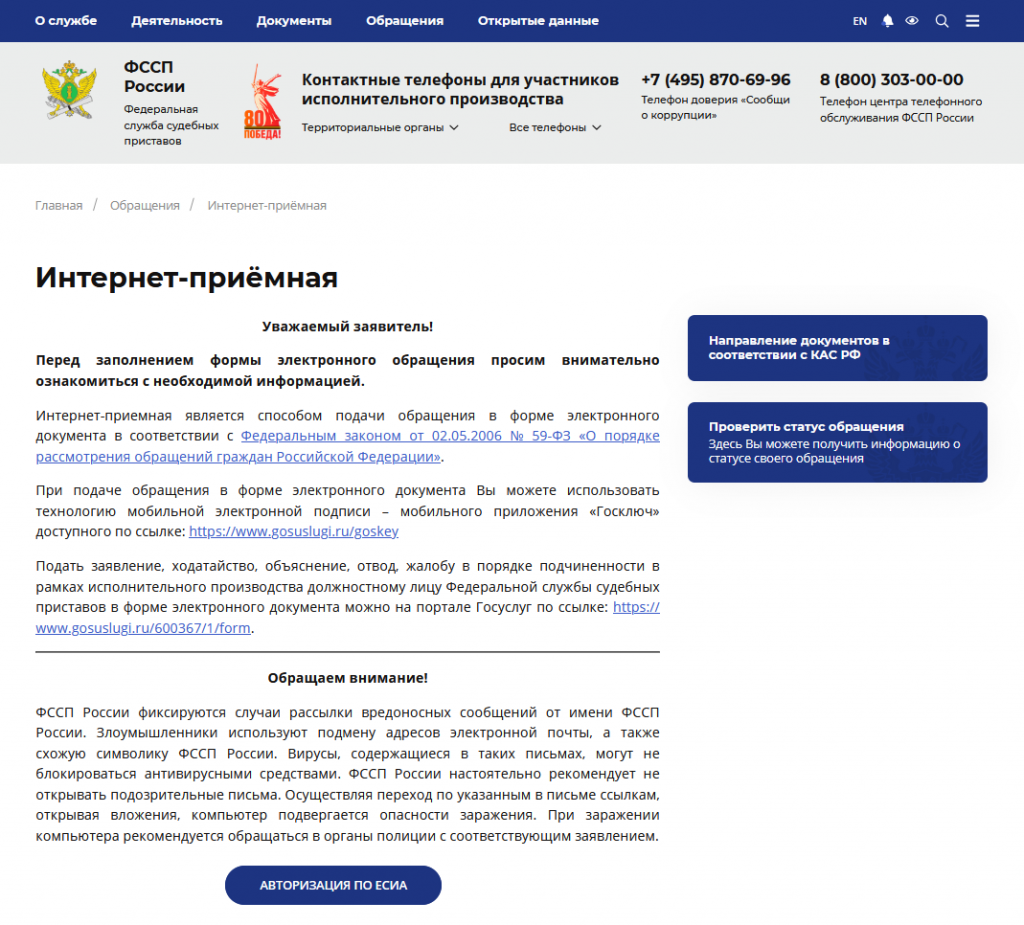Viewport: 1024px width, 925px height.
Task: Click the 80 Победа anniversary emblem
Action: [x=263, y=103]
